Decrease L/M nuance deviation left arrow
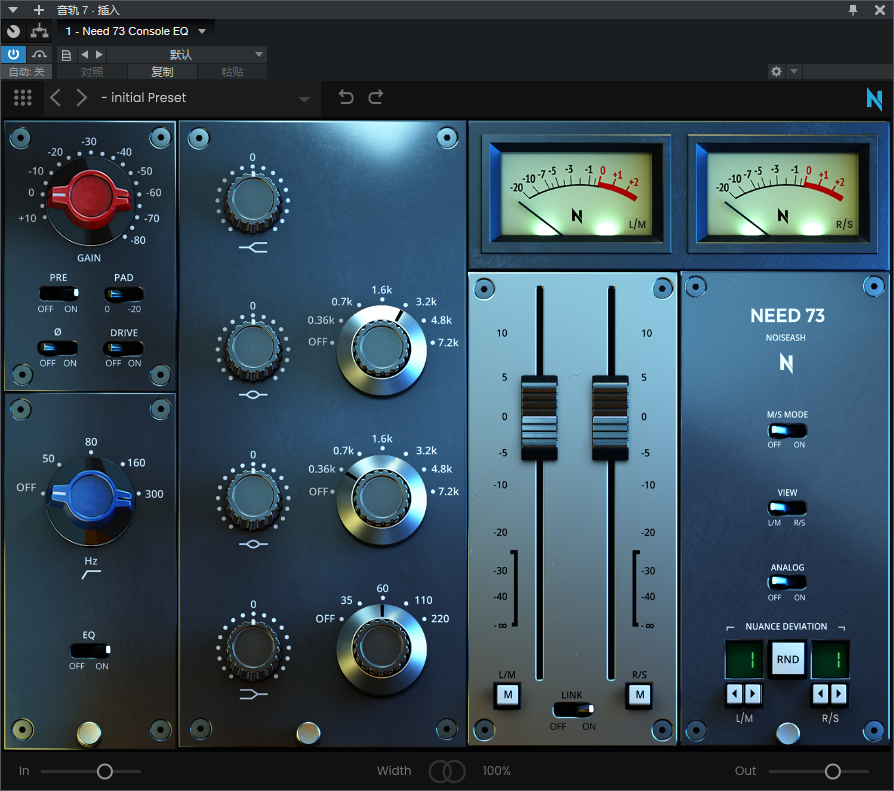Image resolution: width=894 pixels, height=791 pixels. tap(734, 694)
